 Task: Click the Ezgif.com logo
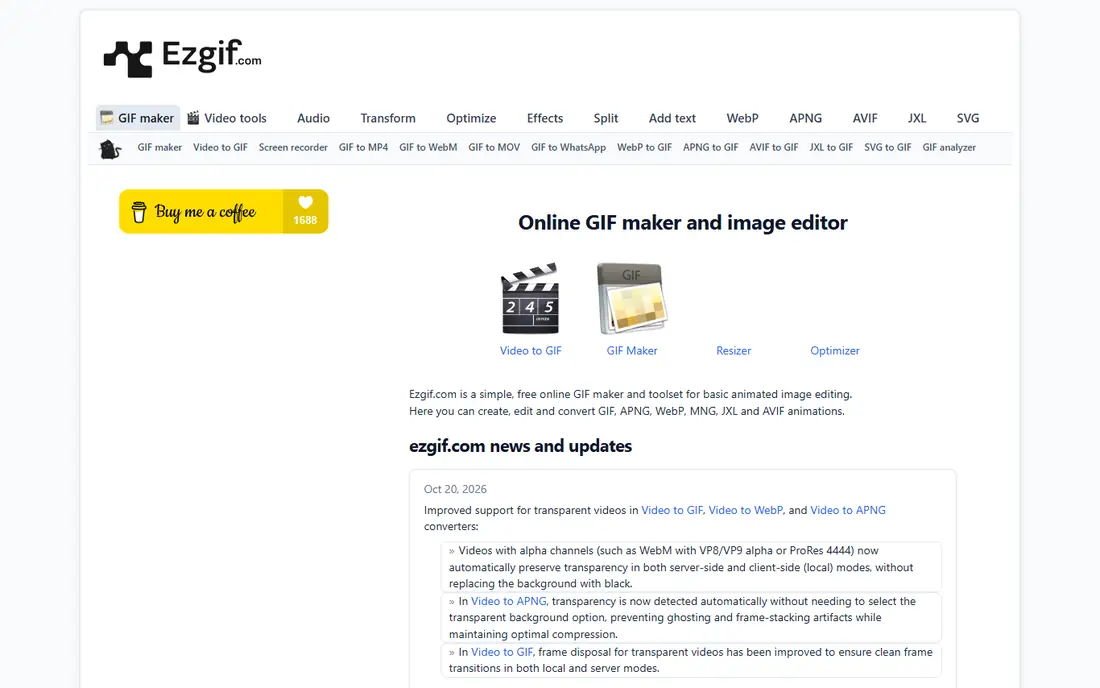pyautogui.click(x=182, y=58)
